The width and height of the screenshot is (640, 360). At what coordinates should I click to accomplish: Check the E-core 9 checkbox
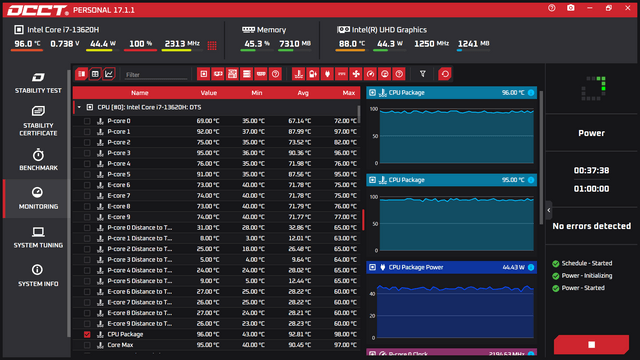(x=87, y=217)
